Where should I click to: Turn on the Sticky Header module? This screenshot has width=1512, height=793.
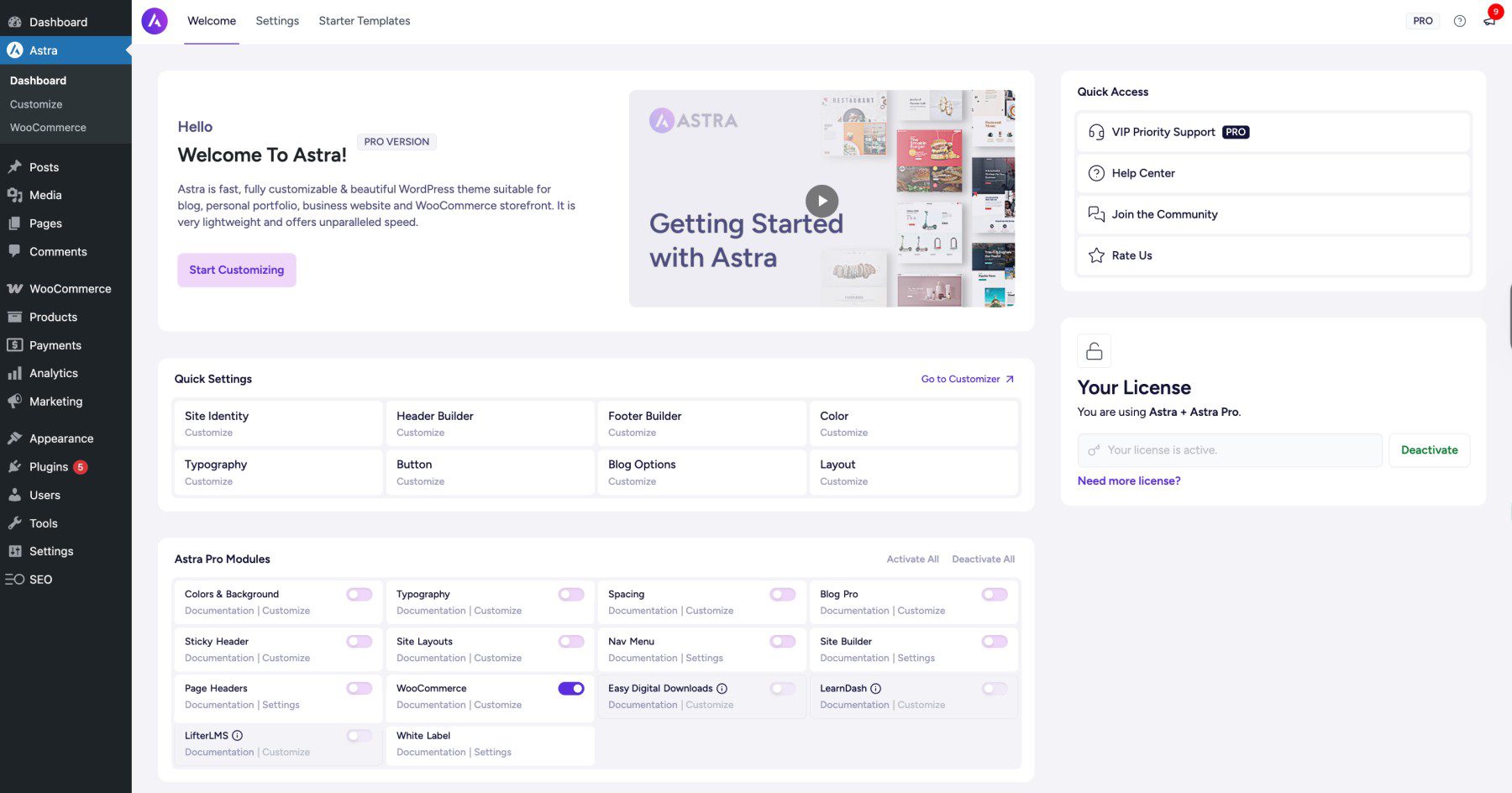pyautogui.click(x=359, y=641)
